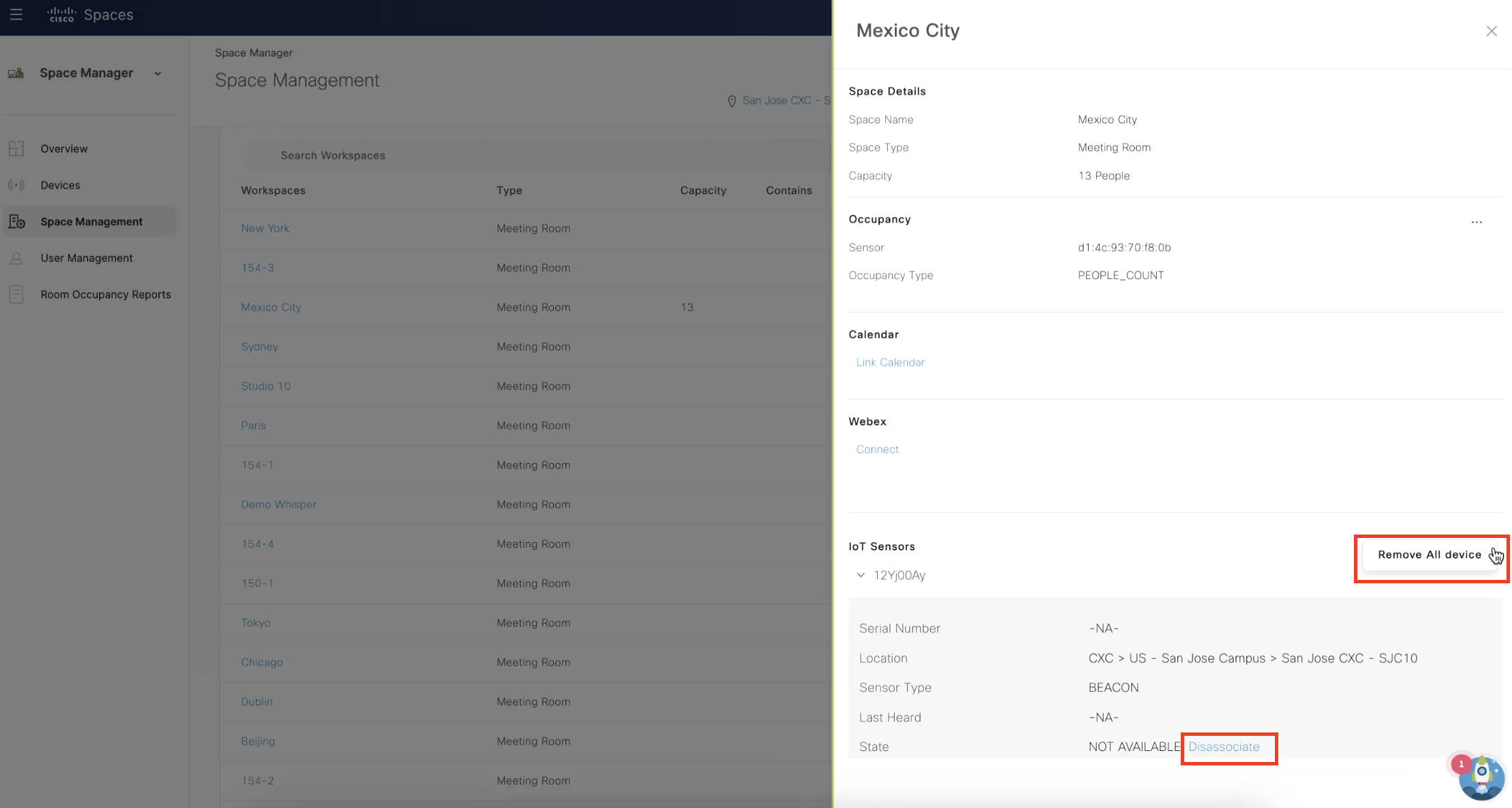Expand the Space Manager dropdown chevron
The image size is (1512, 808).
click(x=158, y=74)
